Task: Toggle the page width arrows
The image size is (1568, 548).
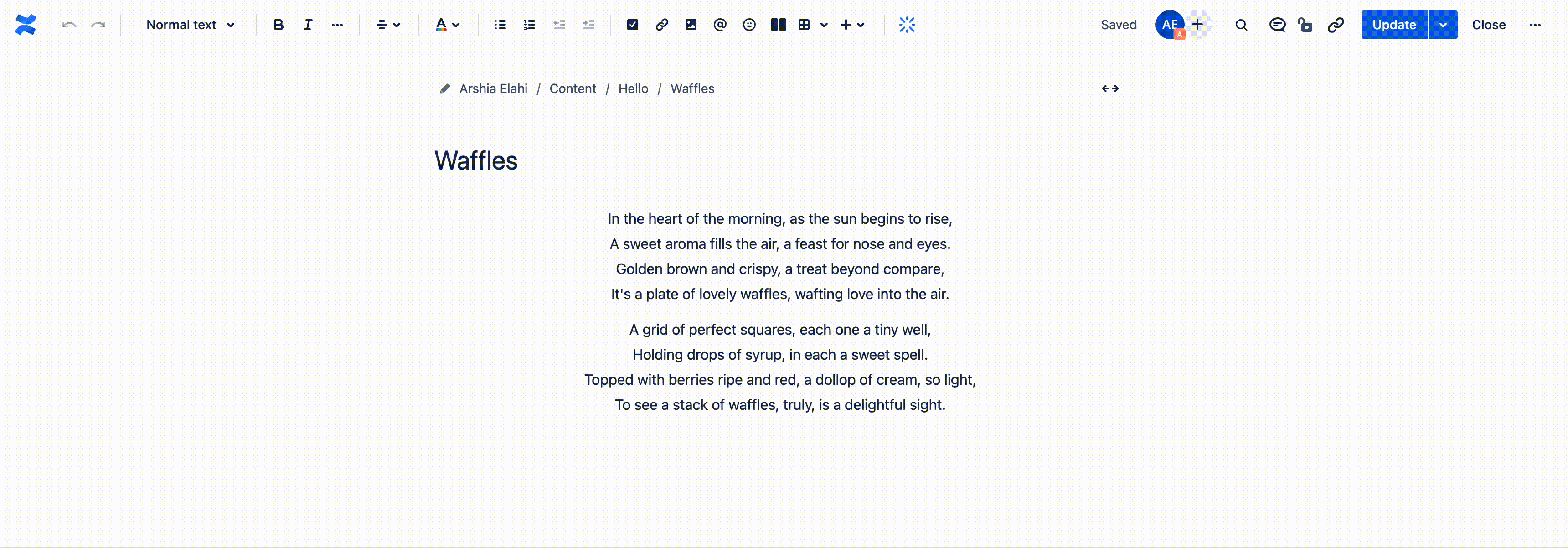Action: coord(1110,89)
